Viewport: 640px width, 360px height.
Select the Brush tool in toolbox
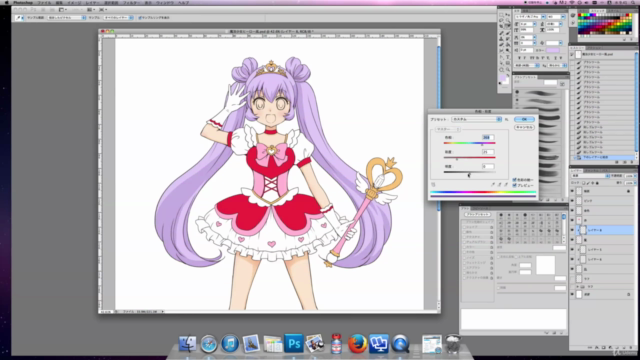[x=507, y=33]
